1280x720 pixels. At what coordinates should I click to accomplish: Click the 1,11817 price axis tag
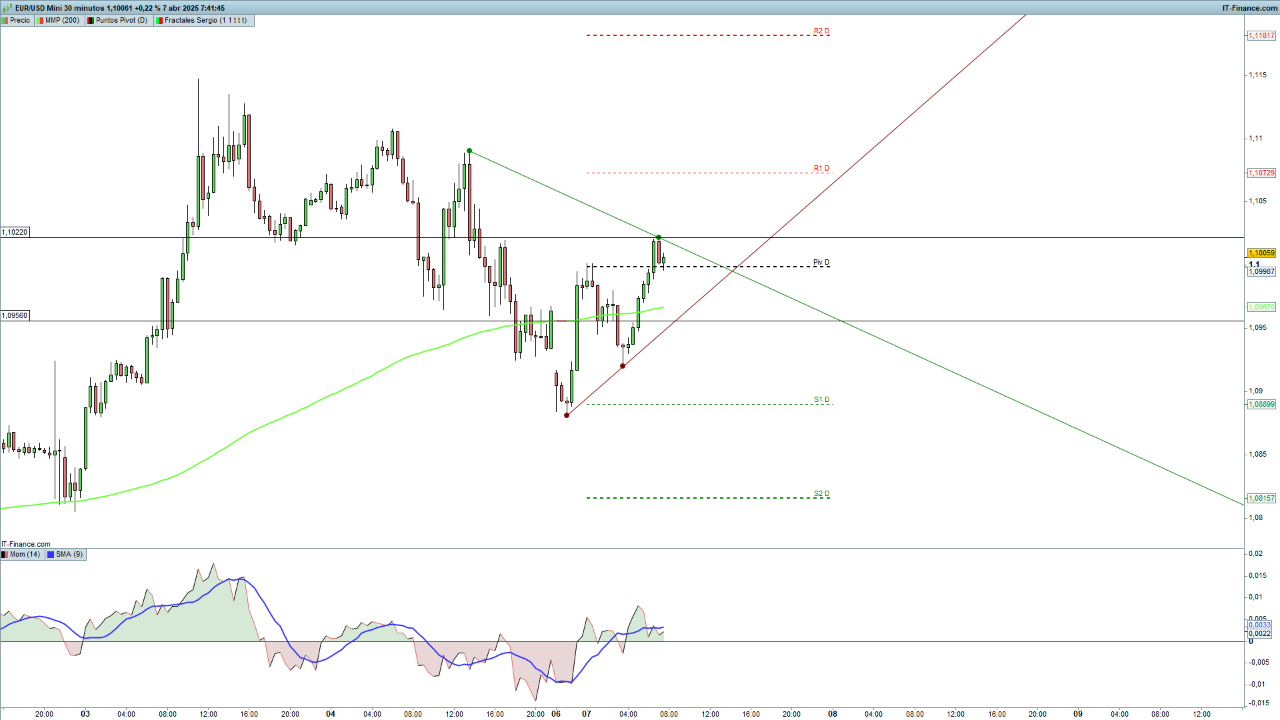coord(1261,36)
